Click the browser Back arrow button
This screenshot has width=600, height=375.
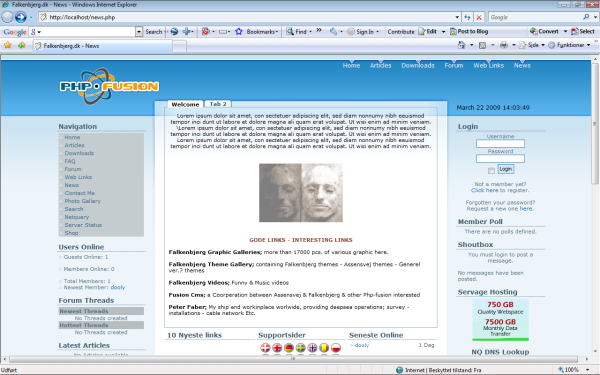click(x=7, y=17)
